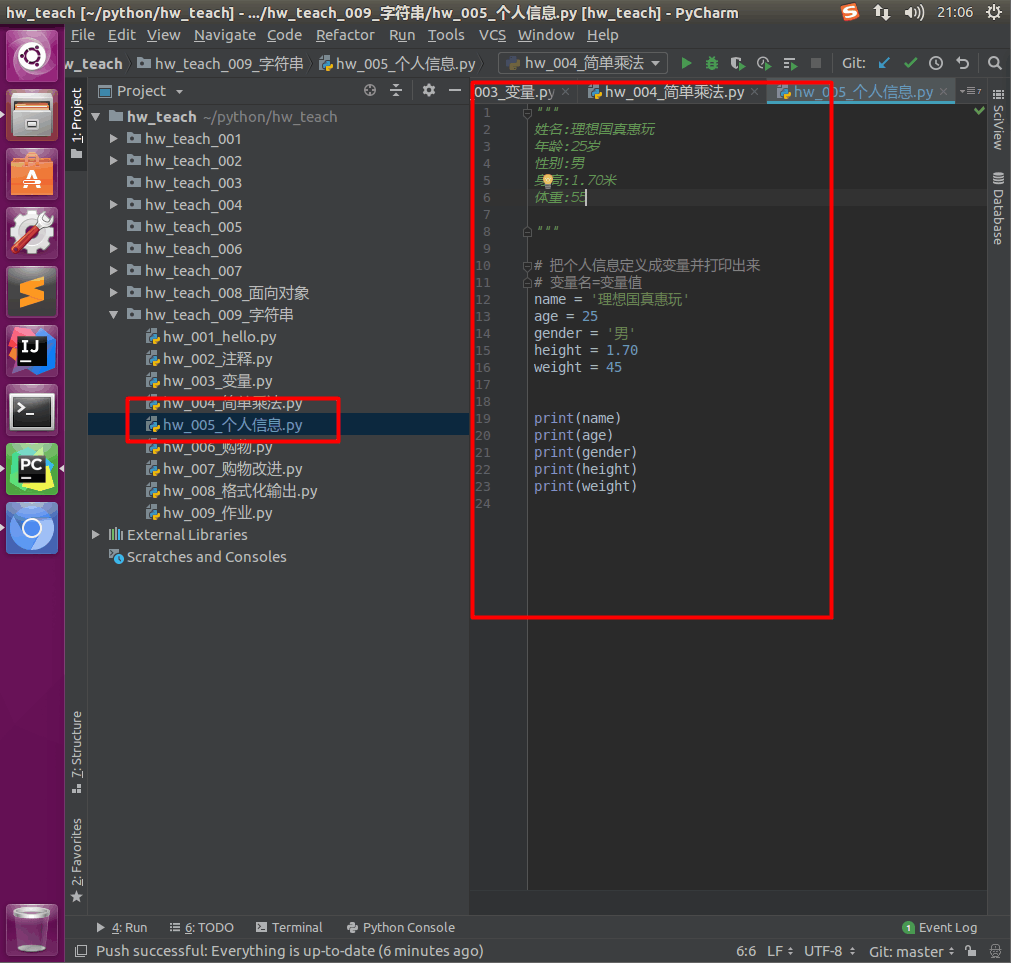
Task: Open the Event Log
Action: pyautogui.click(x=940, y=928)
